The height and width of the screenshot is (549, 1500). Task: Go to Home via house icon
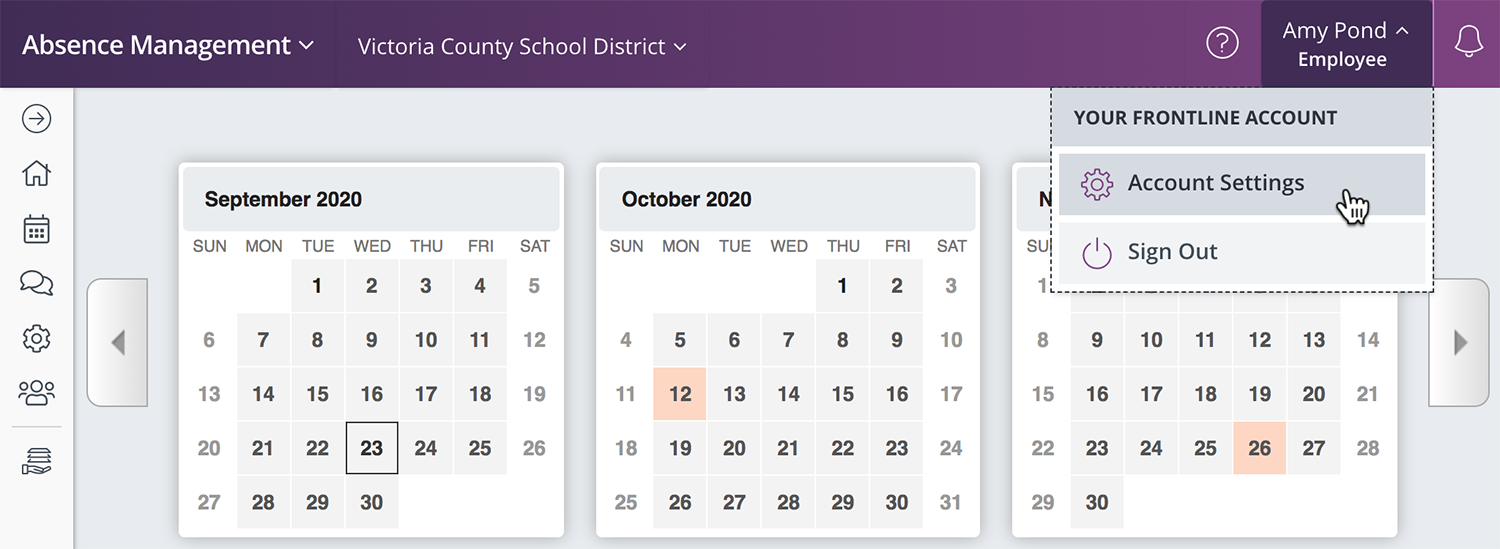click(36, 173)
